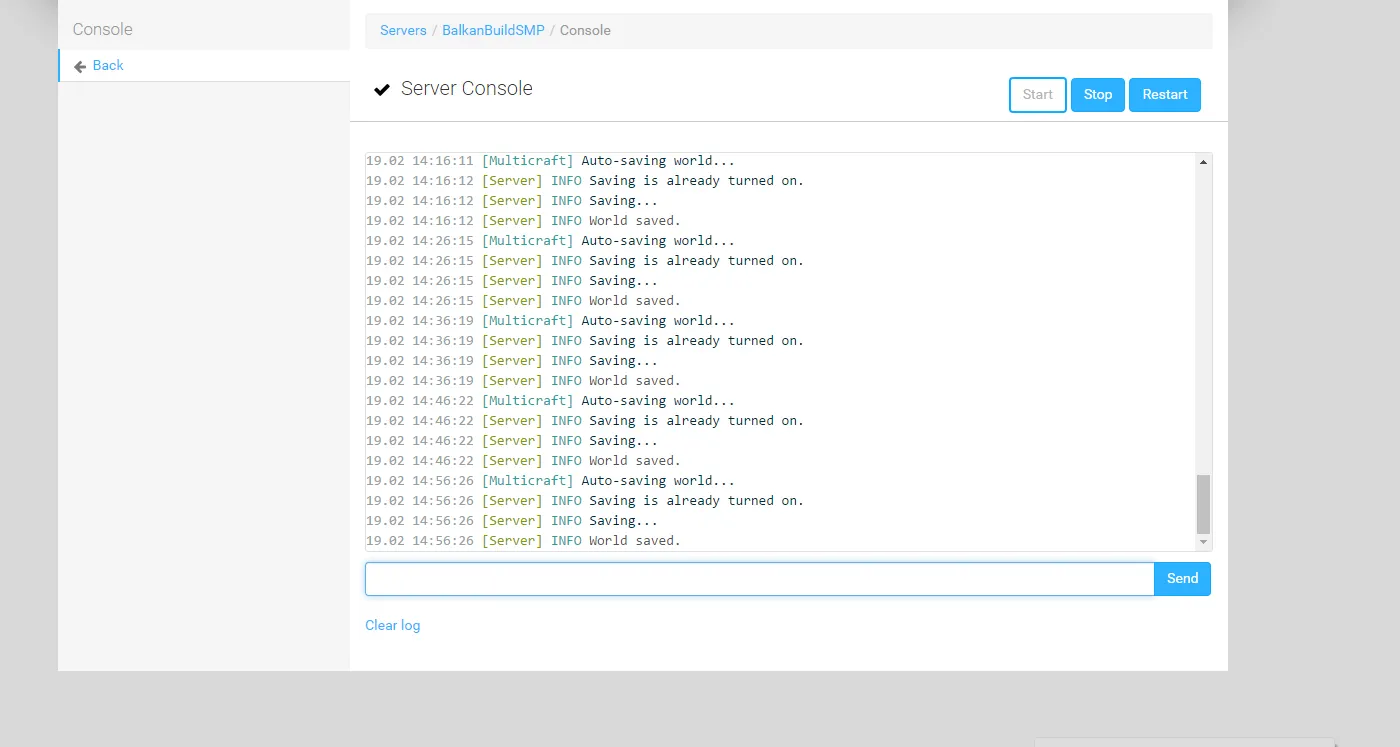Click the Server Console page title
This screenshot has width=1400, height=747.
coord(466,89)
